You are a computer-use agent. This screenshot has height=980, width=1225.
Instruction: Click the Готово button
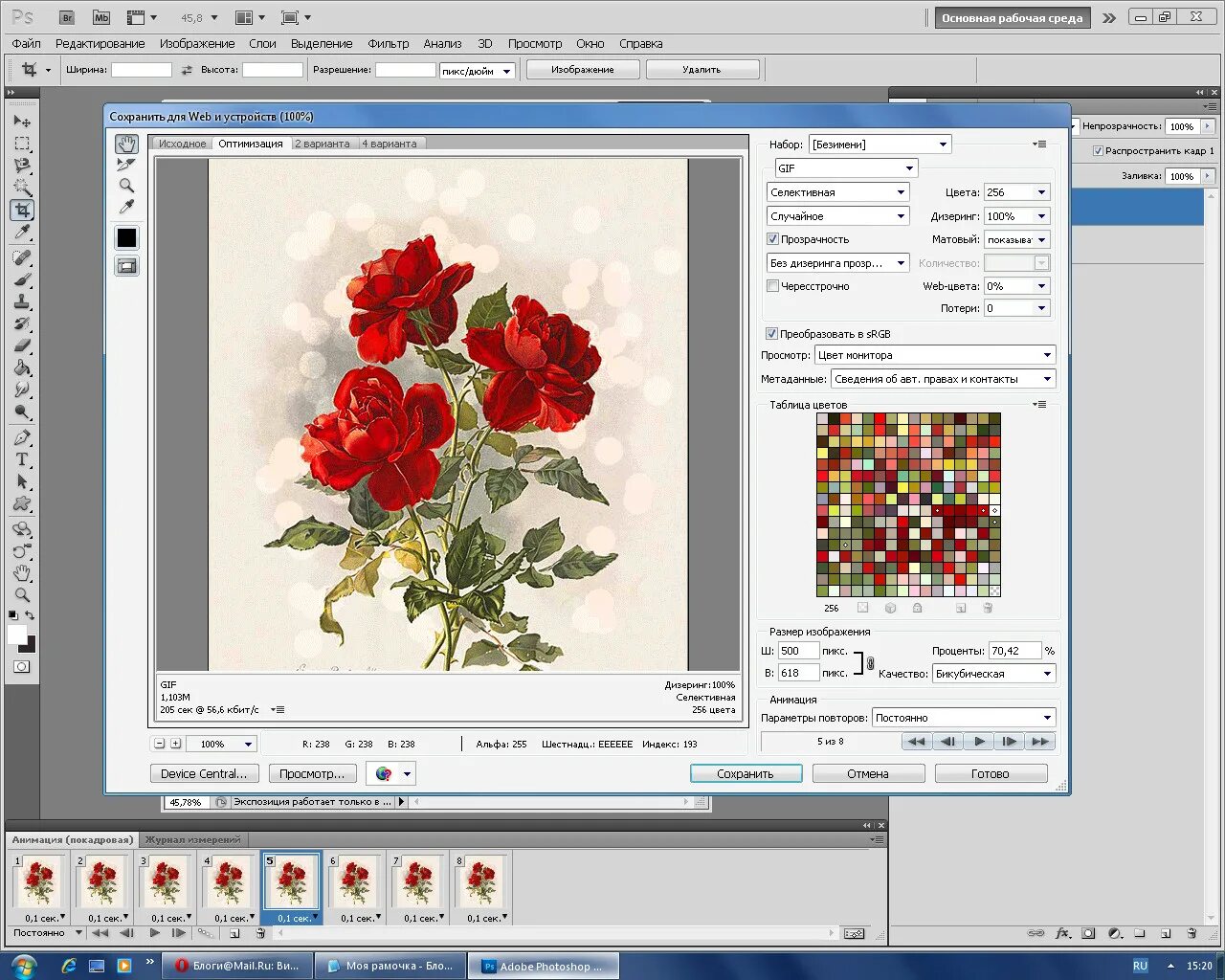(x=991, y=773)
